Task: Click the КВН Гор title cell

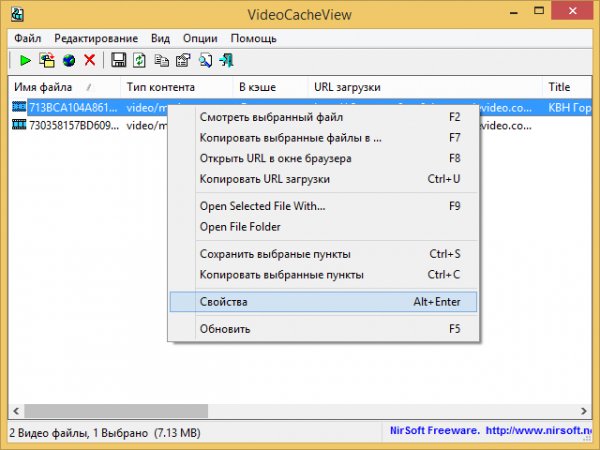Action: (569, 108)
